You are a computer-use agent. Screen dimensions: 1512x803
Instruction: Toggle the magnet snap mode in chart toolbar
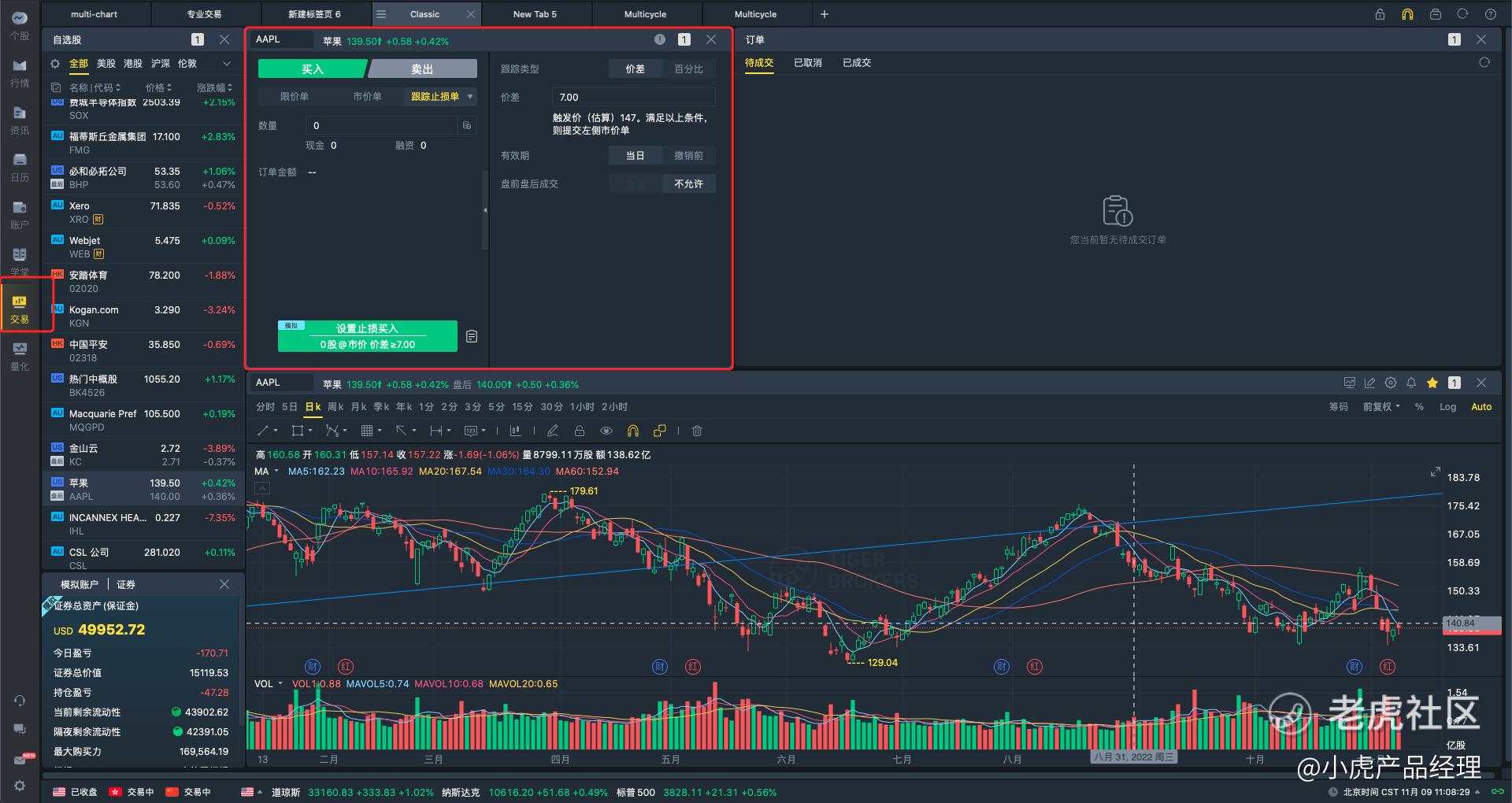tap(632, 431)
